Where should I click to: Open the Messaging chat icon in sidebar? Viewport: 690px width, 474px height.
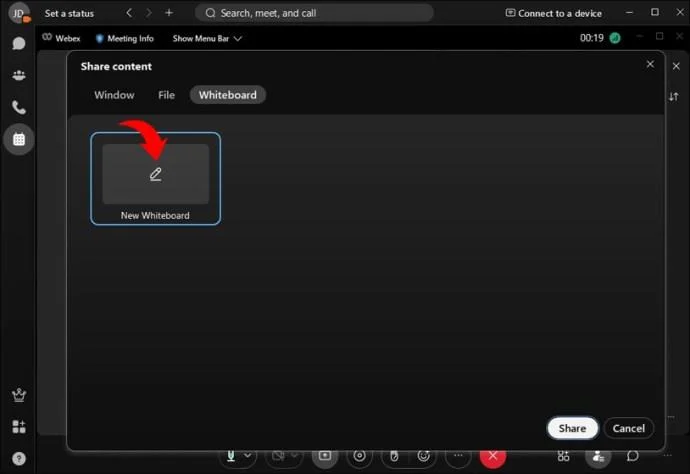coord(18,43)
